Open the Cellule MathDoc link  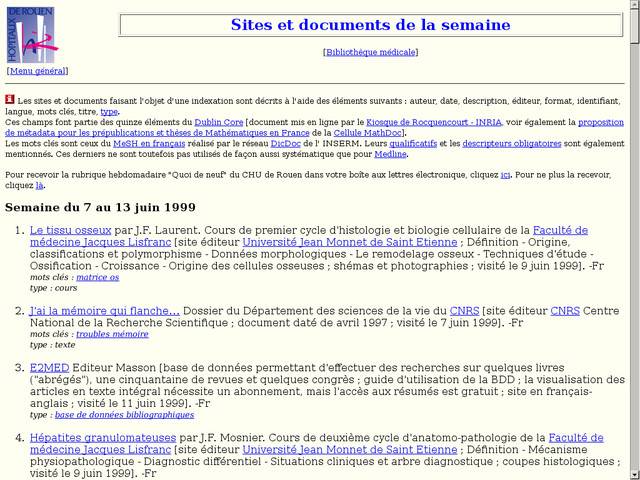coord(367,133)
